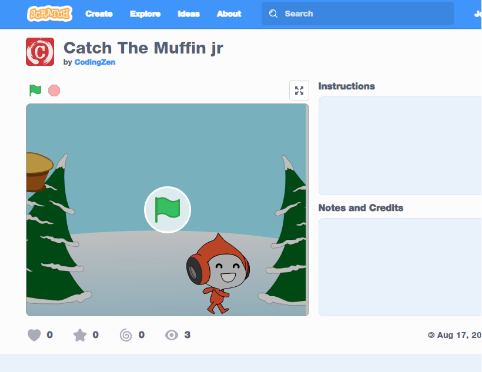
Task: Go to the Explore page
Action: pos(145,14)
